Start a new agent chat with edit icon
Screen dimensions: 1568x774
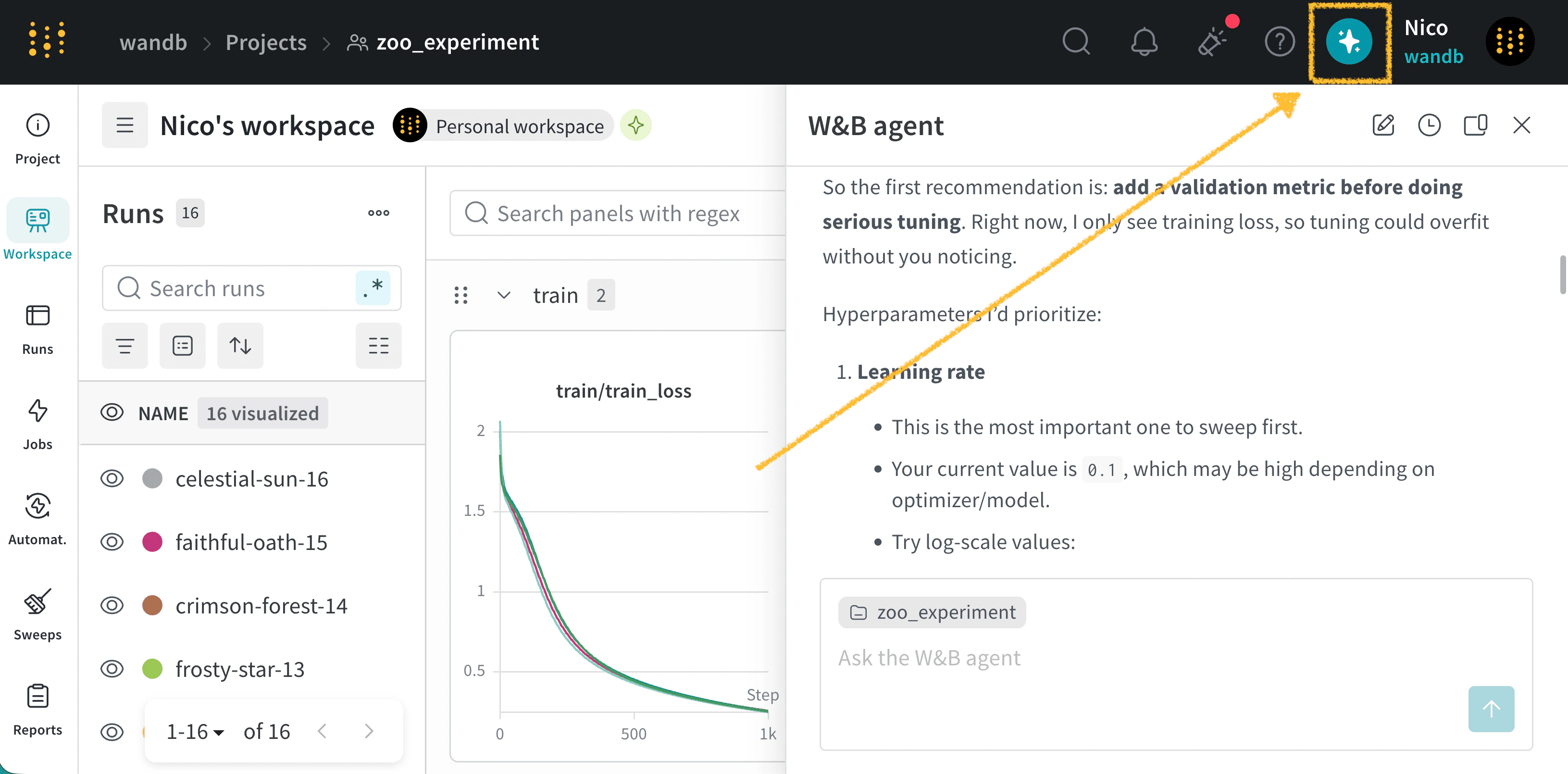coord(1383,125)
